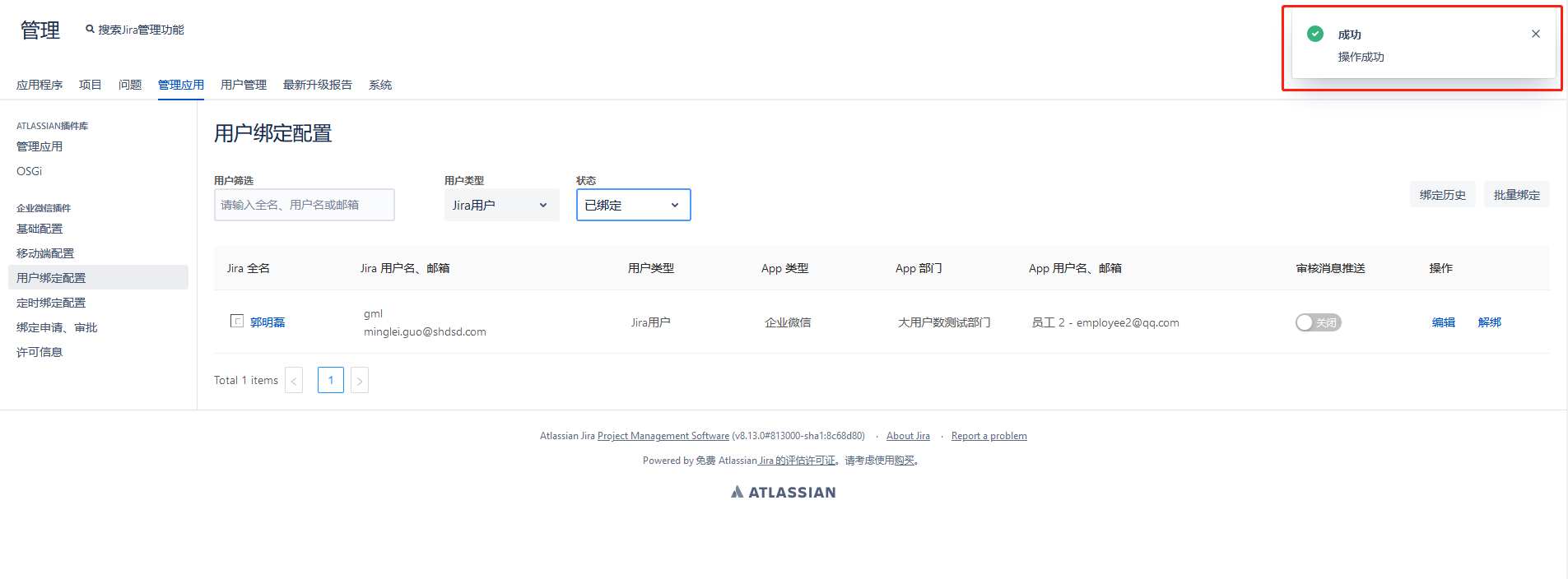Open the 最新升级报告 tab
The height and width of the screenshot is (579, 1568).
318,85
